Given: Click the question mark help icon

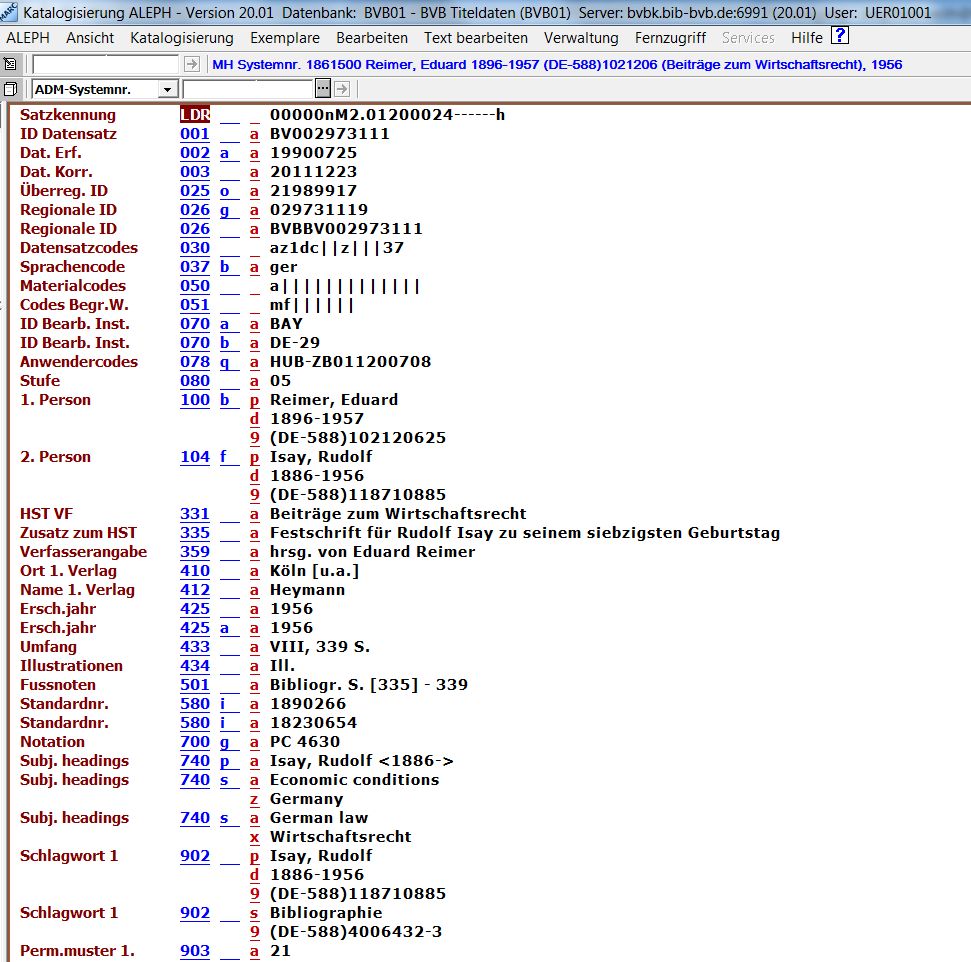Looking at the screenshot, I should pyautogui.click(x=840, y=37).
